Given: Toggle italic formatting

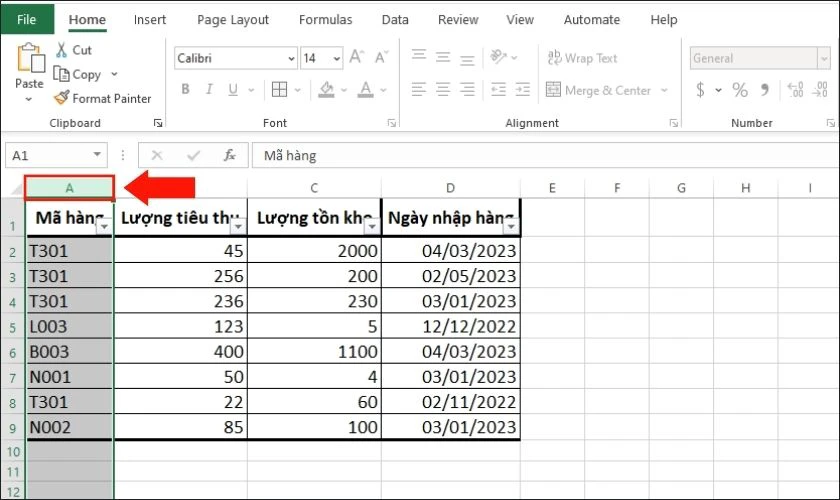Looking at the screenshot, I should point(209,89).
